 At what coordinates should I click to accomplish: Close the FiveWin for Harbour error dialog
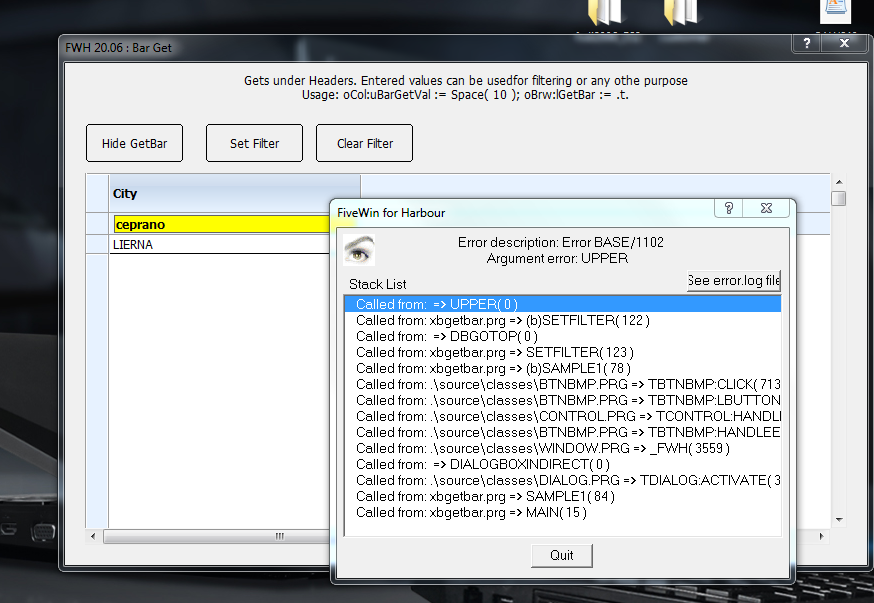(x=766, y=208)
